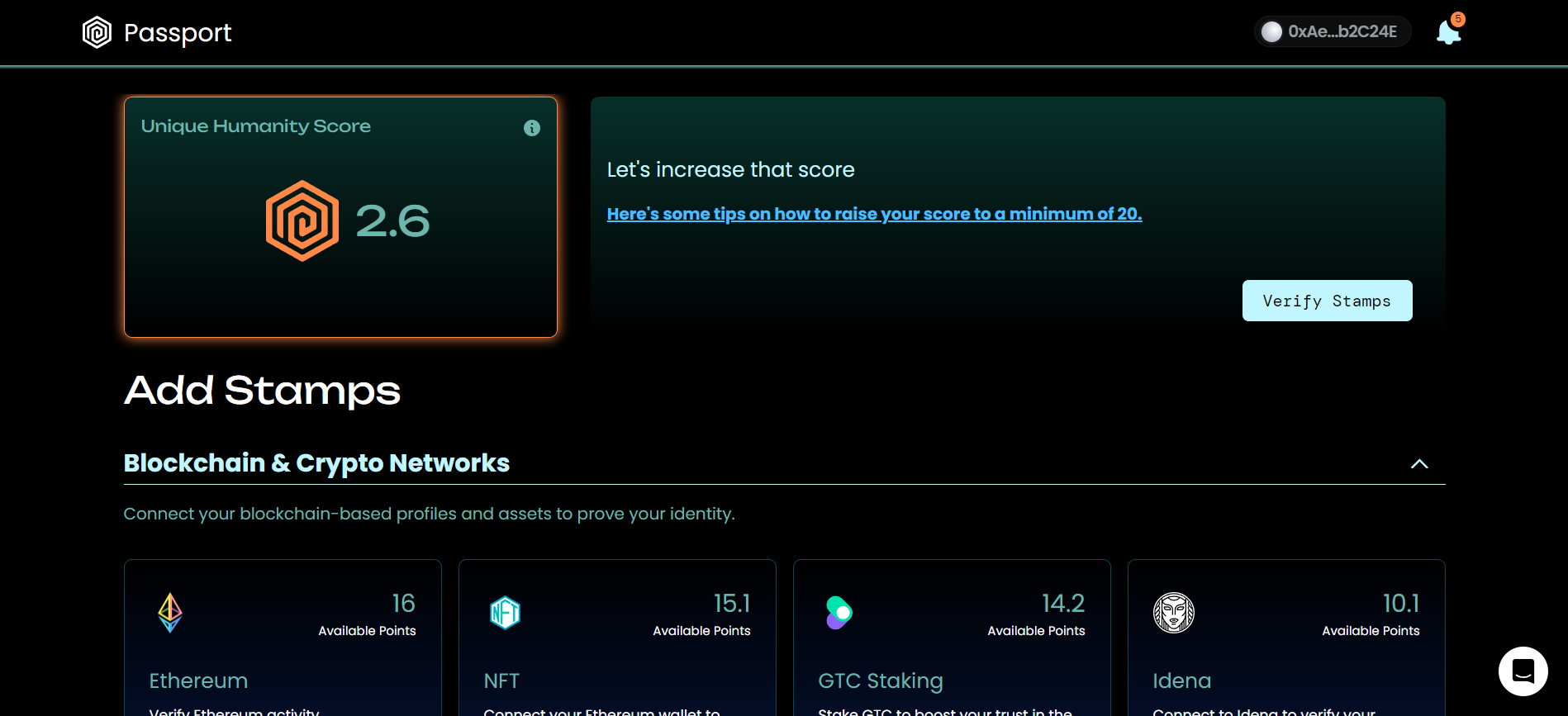Select the Ethereum stamp card title
The width and height of the screenshot is (1568, 716).
tap(198, 680)
